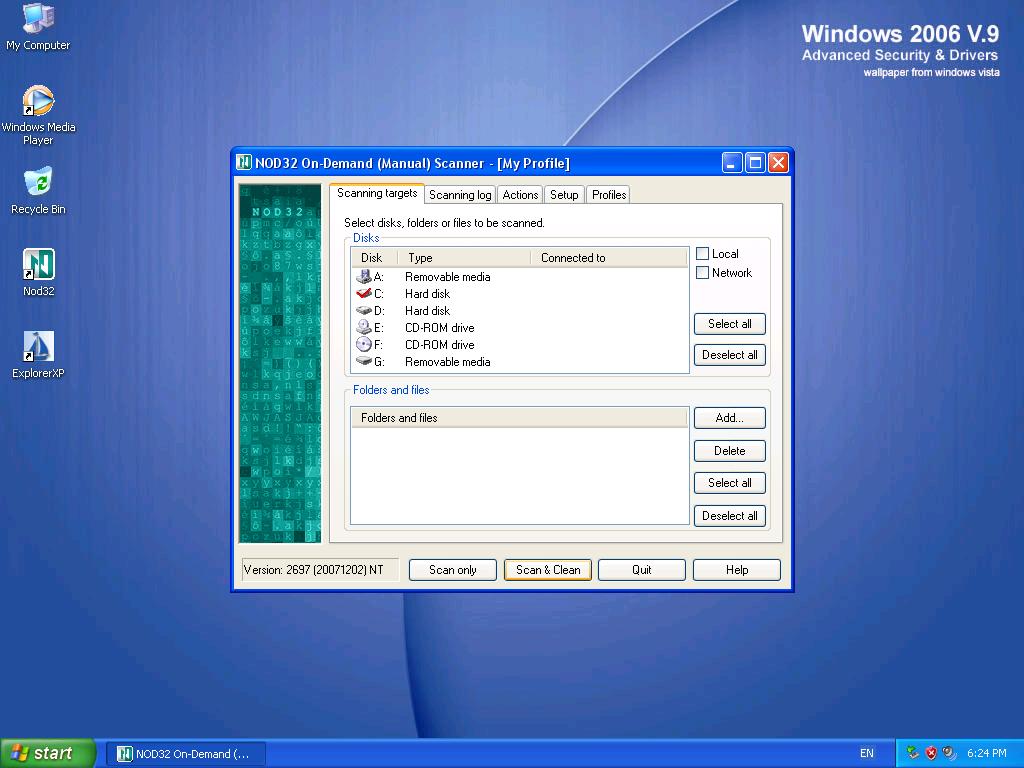Start a Scan only run
This screenshot has height=768, width=1024.
point(453,570)
